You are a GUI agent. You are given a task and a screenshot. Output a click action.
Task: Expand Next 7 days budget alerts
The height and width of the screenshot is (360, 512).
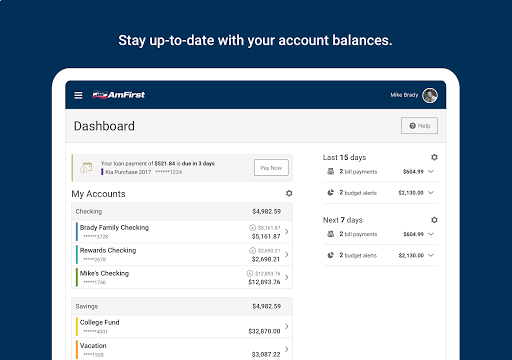(431, 255)
